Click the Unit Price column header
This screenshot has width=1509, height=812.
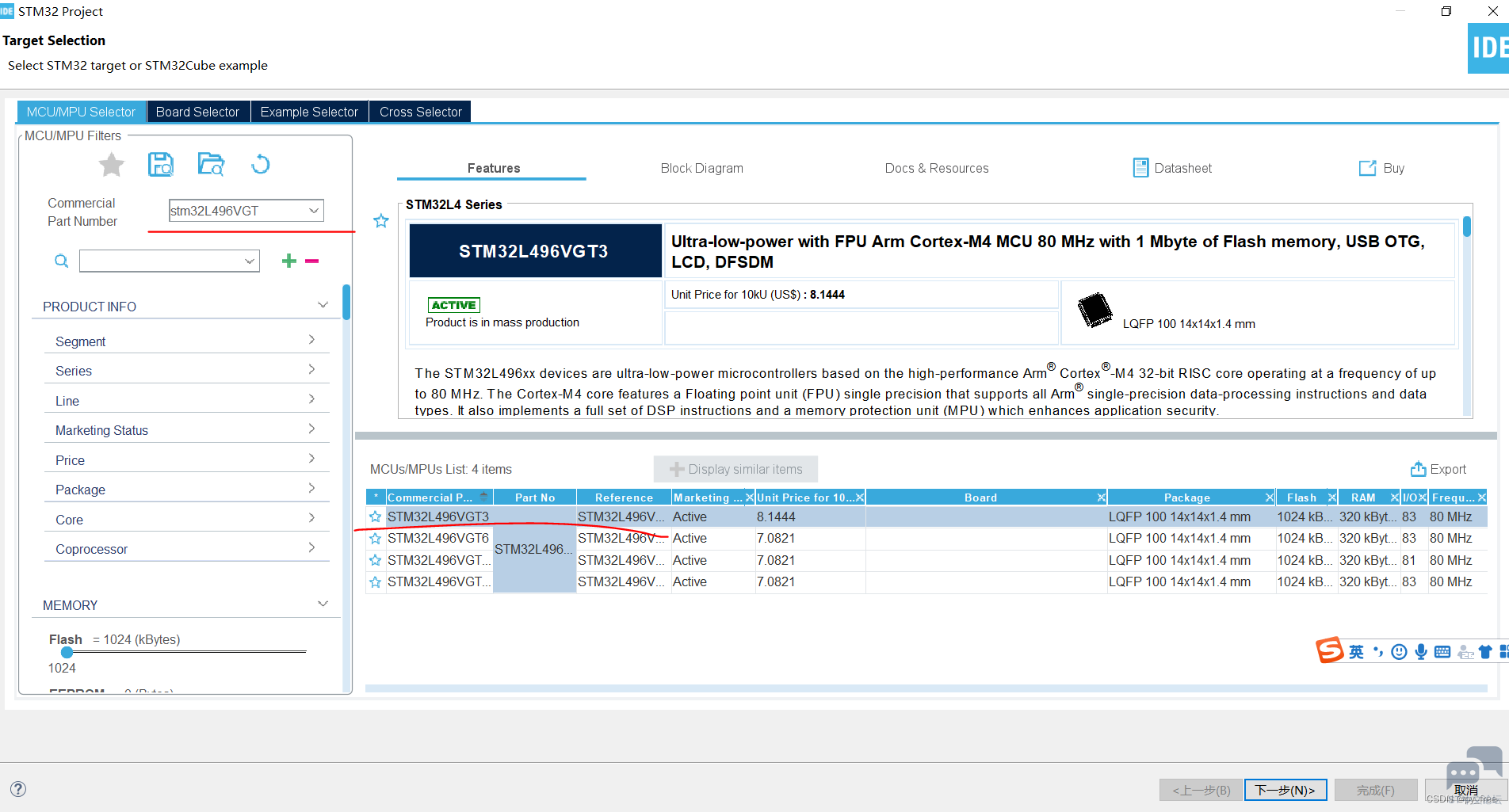pyautogui.click(x=804, y=497)
